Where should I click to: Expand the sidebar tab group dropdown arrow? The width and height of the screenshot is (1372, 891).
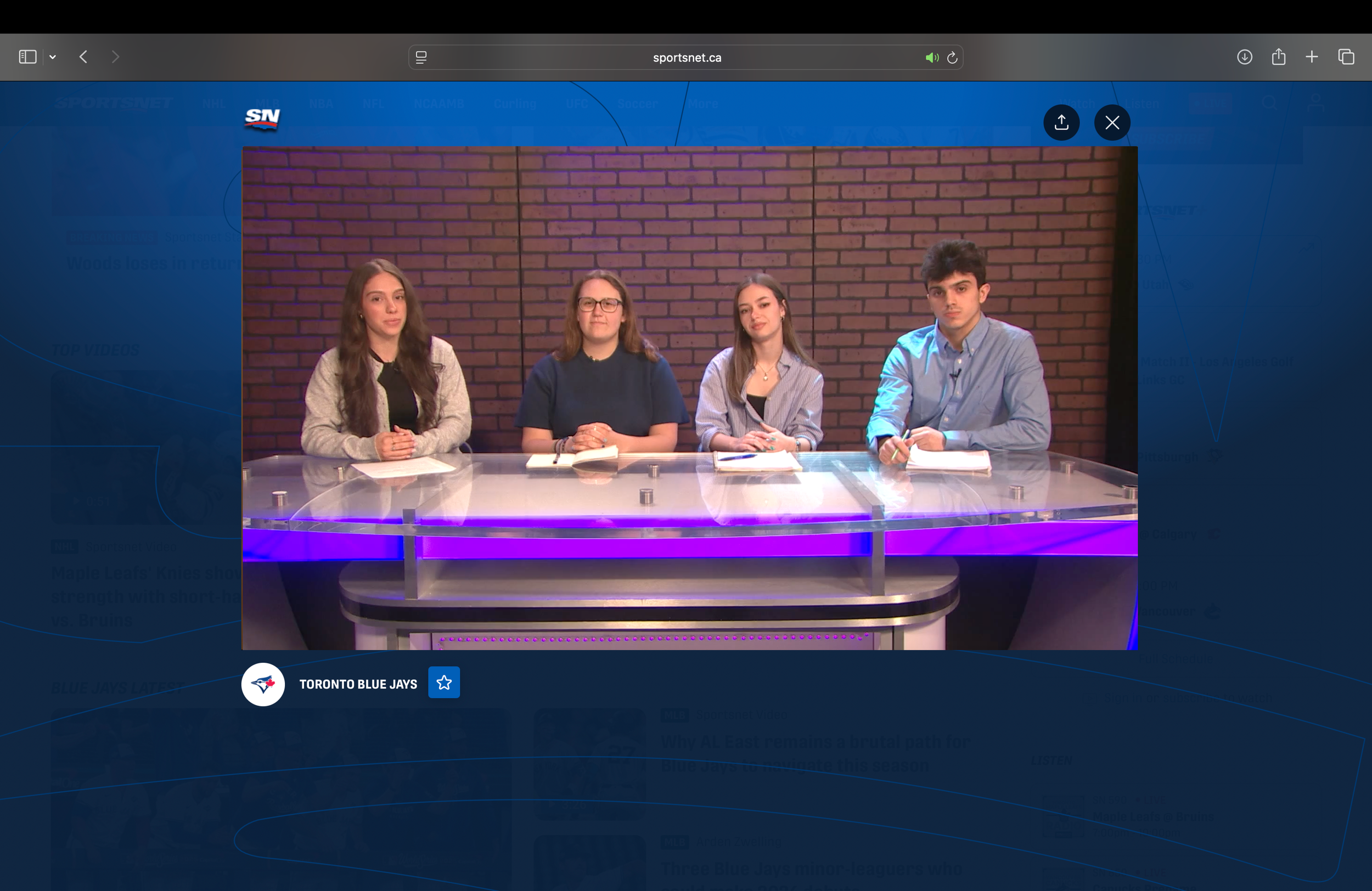[53, 57]
